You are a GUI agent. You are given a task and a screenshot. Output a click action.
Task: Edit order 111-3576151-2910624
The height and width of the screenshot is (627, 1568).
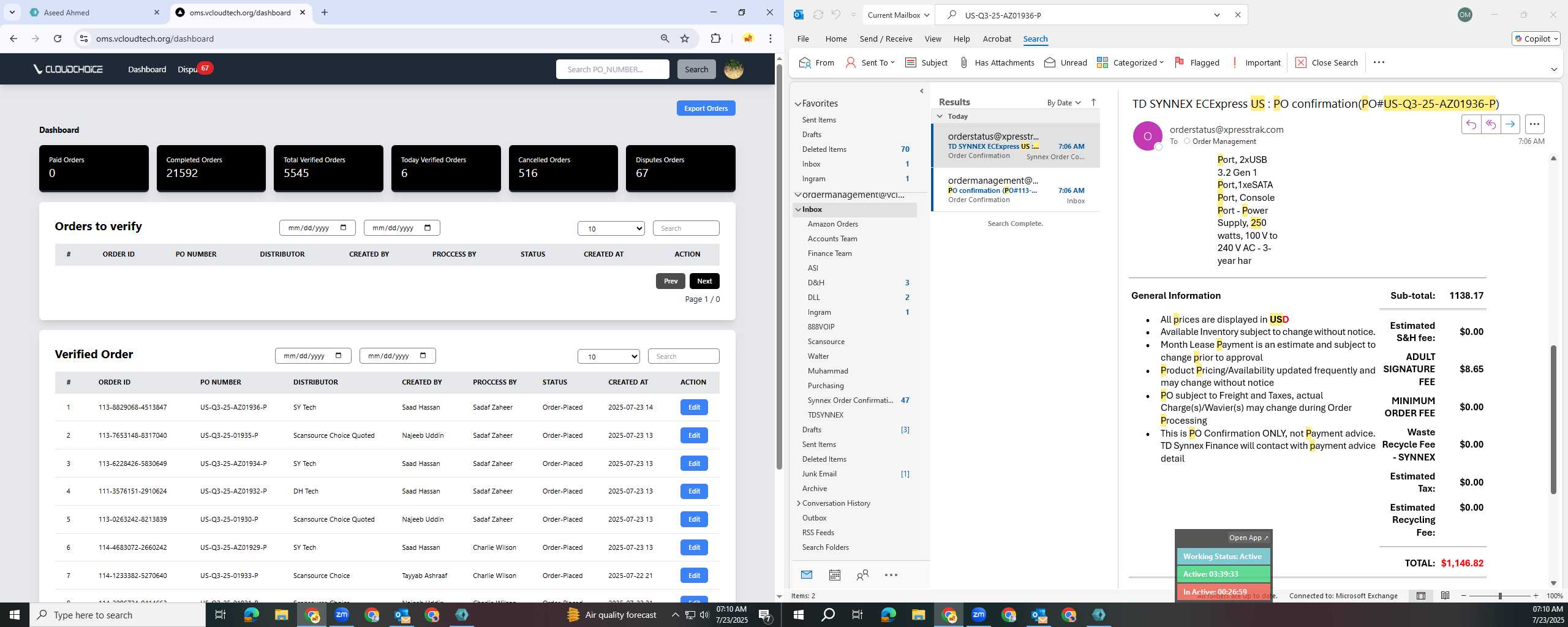pos(694,491)
